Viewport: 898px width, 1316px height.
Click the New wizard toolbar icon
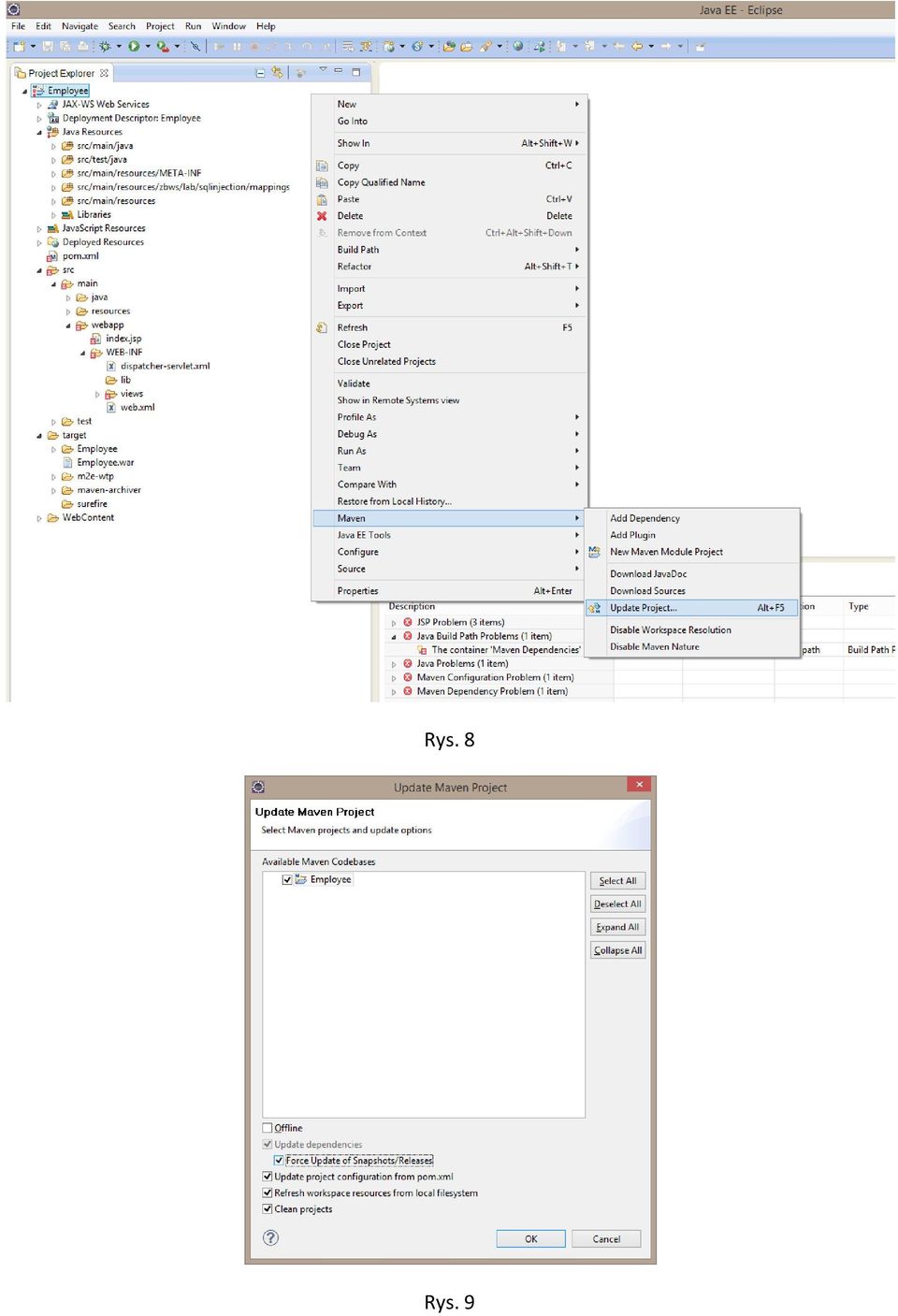coord(19,46)
